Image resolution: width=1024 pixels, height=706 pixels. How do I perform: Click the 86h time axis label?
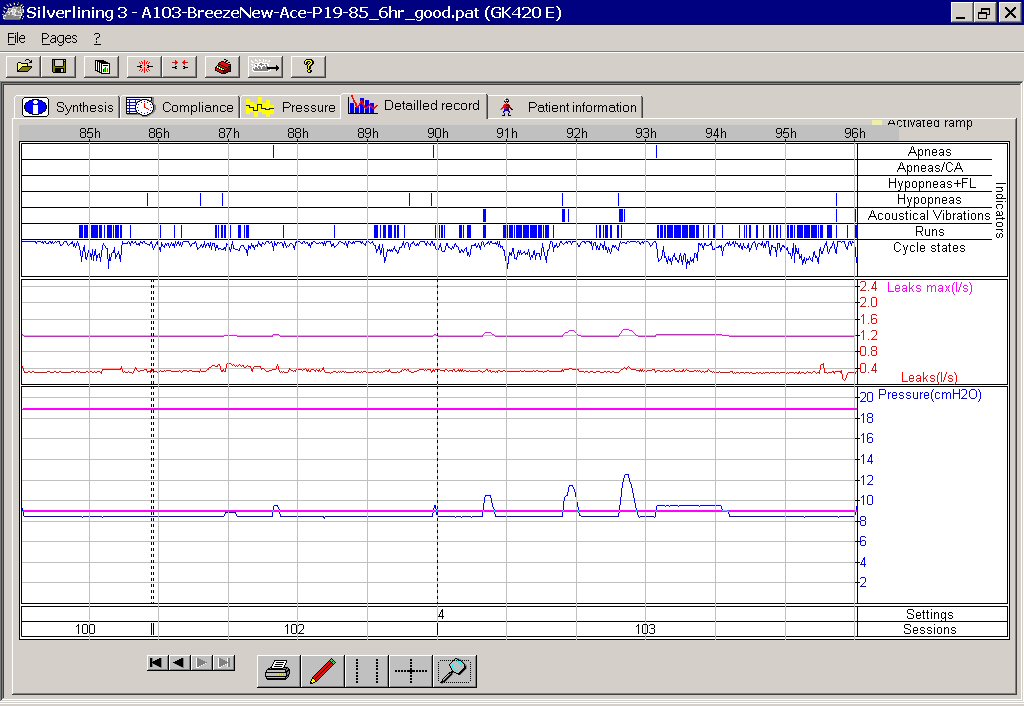click(x=159, y=133)
